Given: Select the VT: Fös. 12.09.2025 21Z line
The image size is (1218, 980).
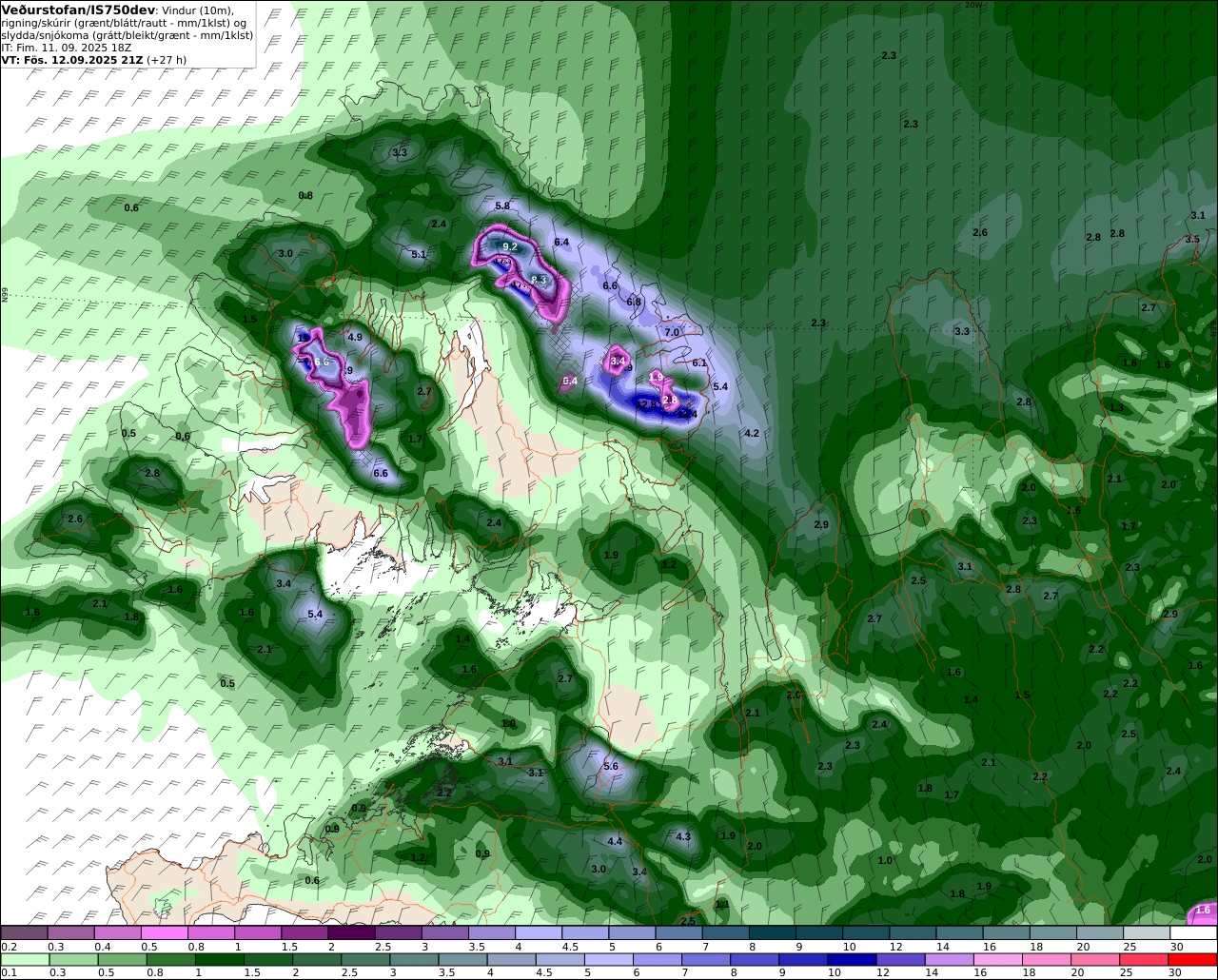Looking at the screenshot, I should pyautogui.click(x=71, y=60).
